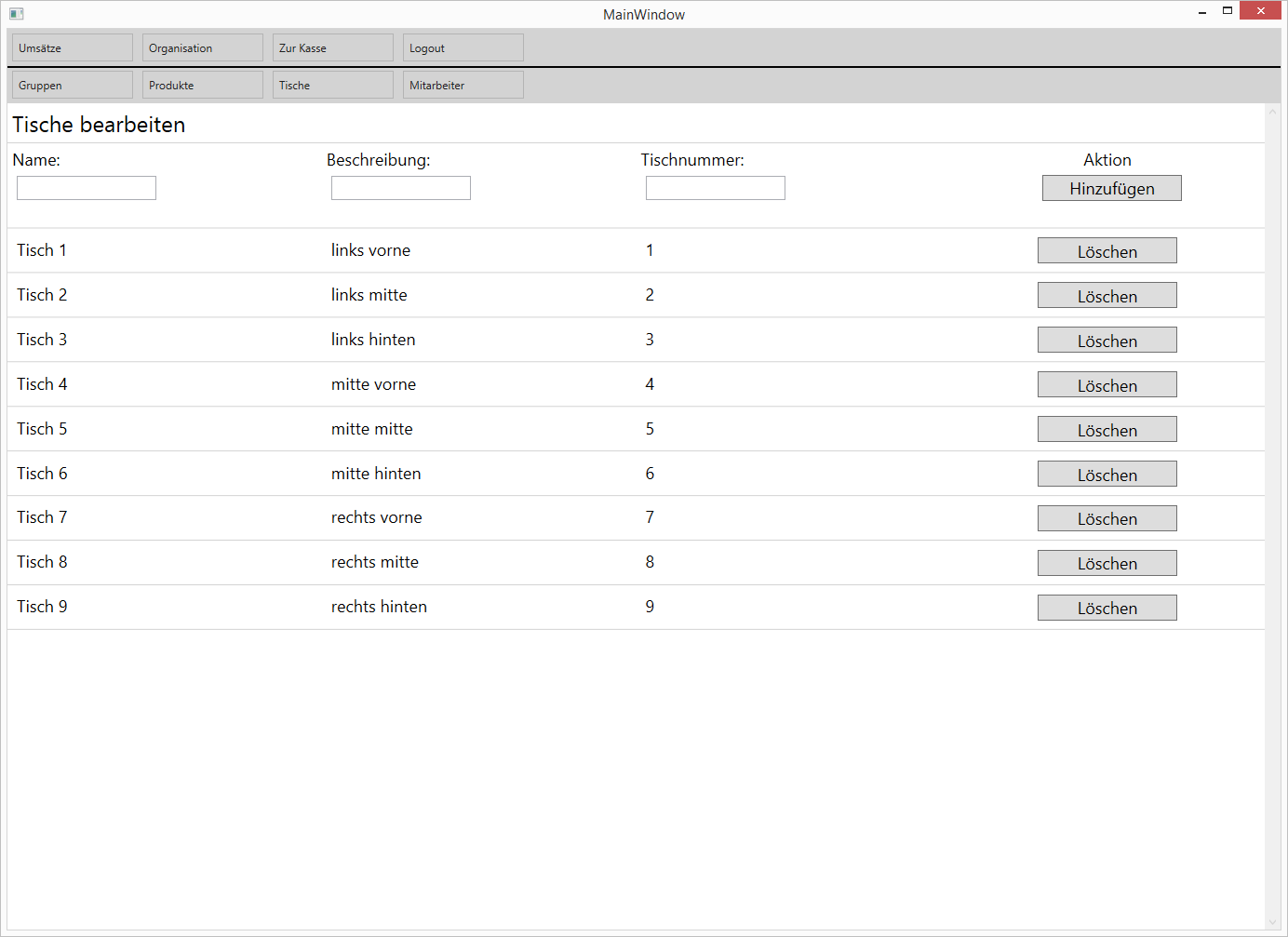Screen dimensions: 1288x937
Task: Maximize the MainWindow
Action: [1228, 11]
